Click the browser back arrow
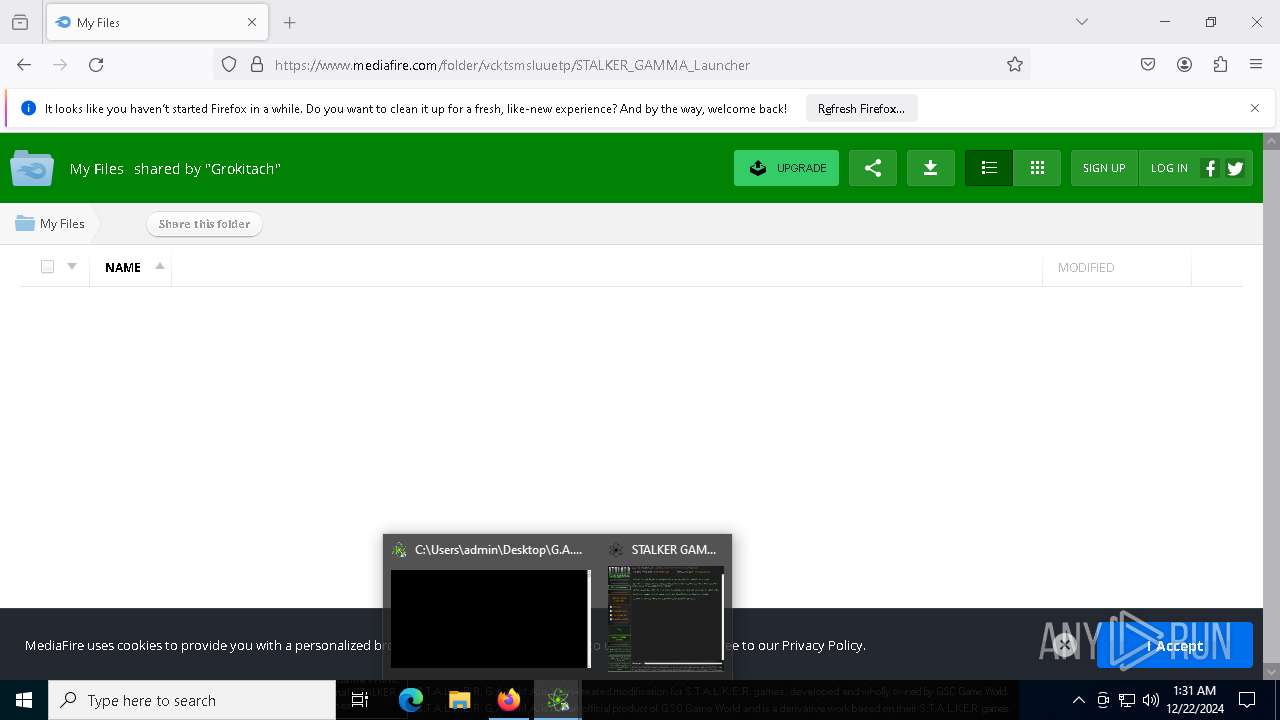 24,65
